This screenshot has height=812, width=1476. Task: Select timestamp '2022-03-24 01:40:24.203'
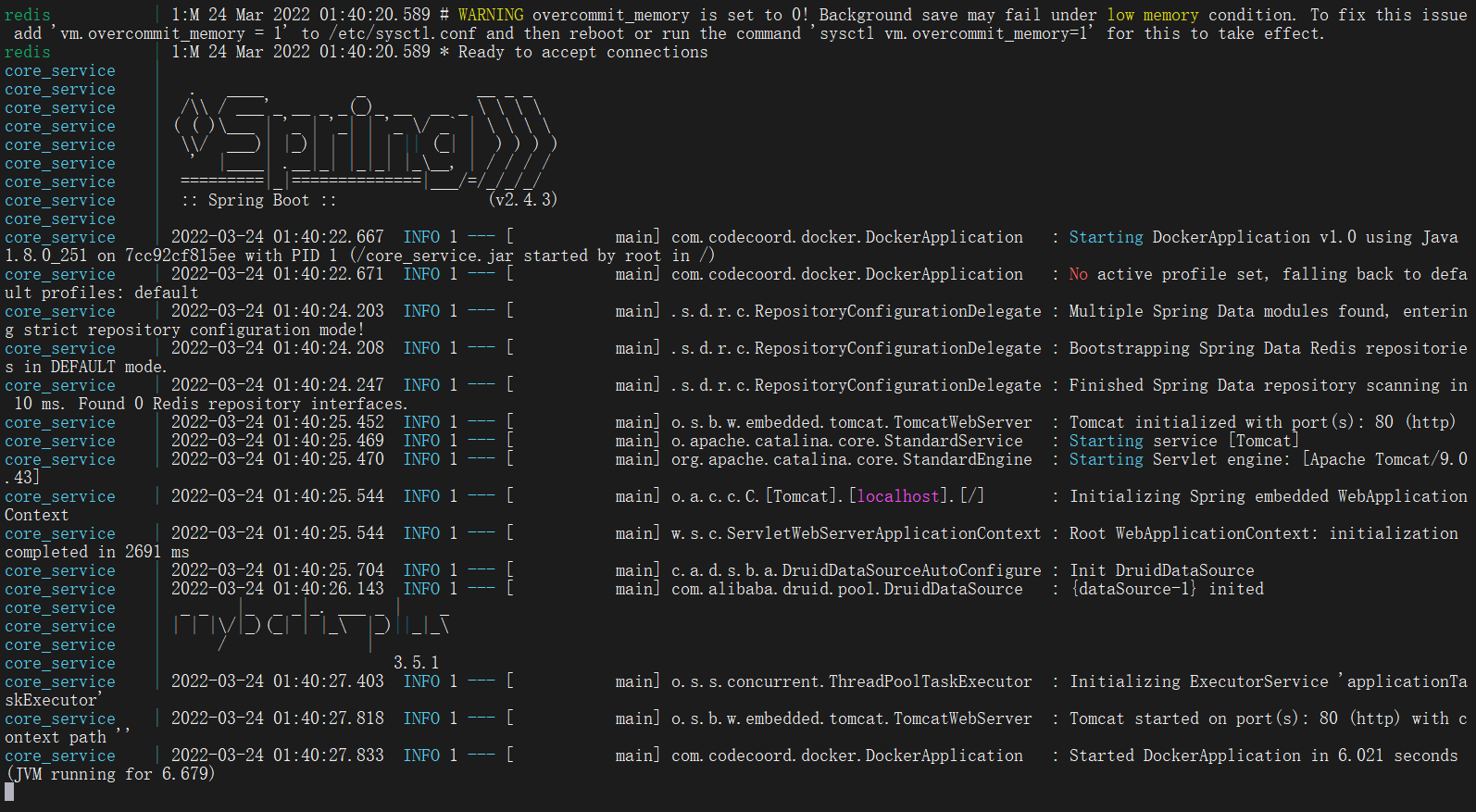(x=277, y=311)
